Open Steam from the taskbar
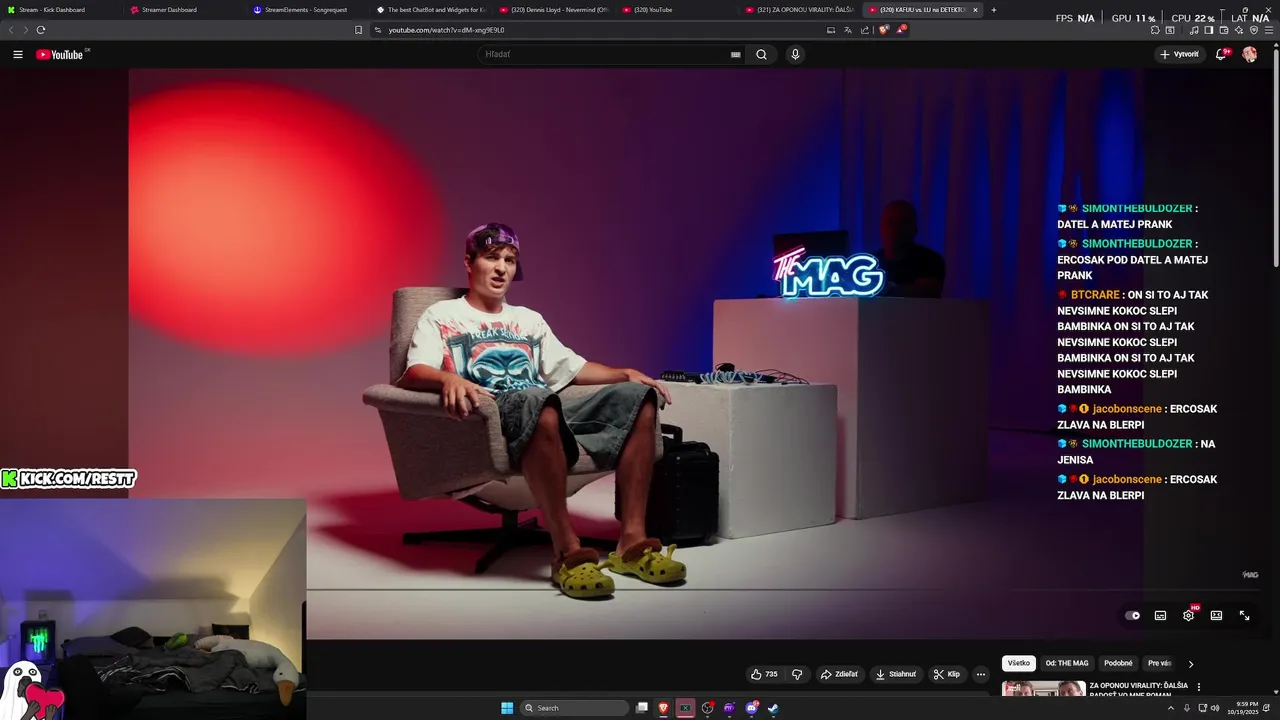The height and width of the screenshot is (720, 1280). point(773,708)
